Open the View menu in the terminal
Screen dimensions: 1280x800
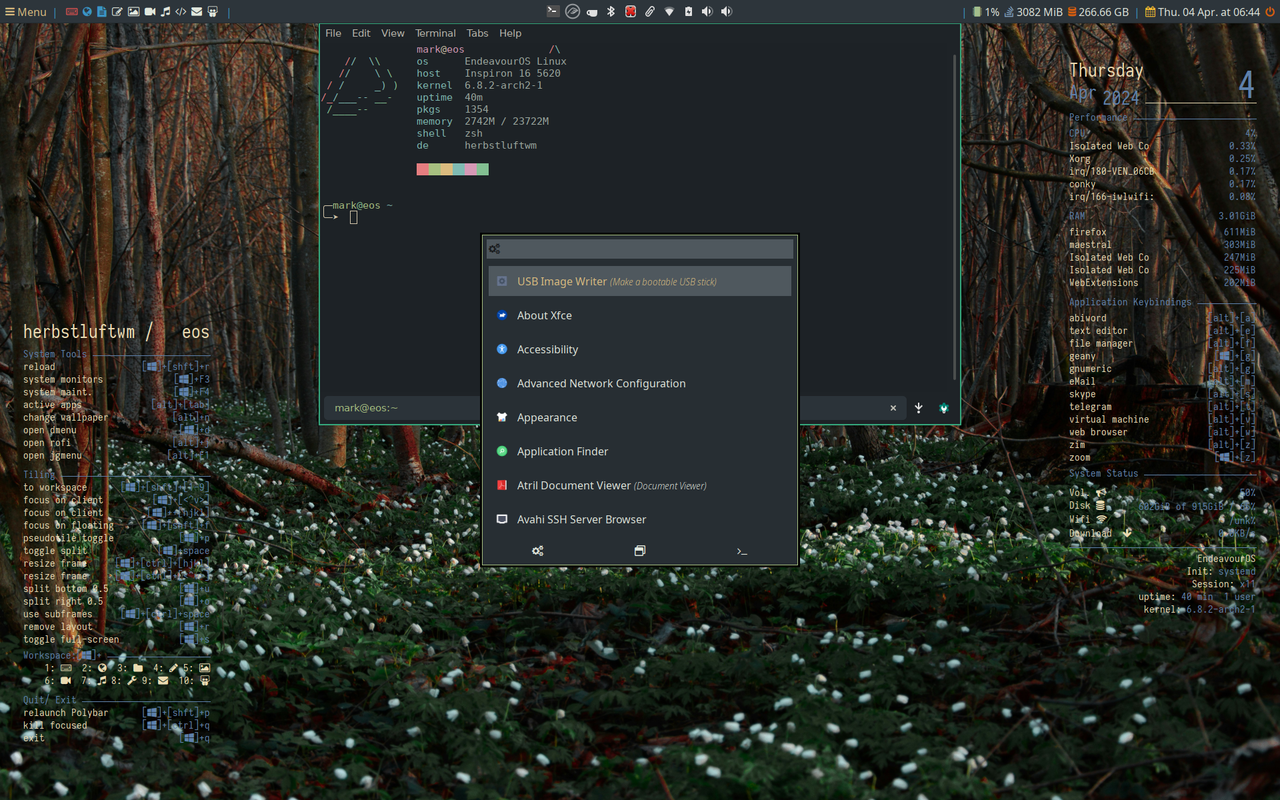(x=392, y=32)
